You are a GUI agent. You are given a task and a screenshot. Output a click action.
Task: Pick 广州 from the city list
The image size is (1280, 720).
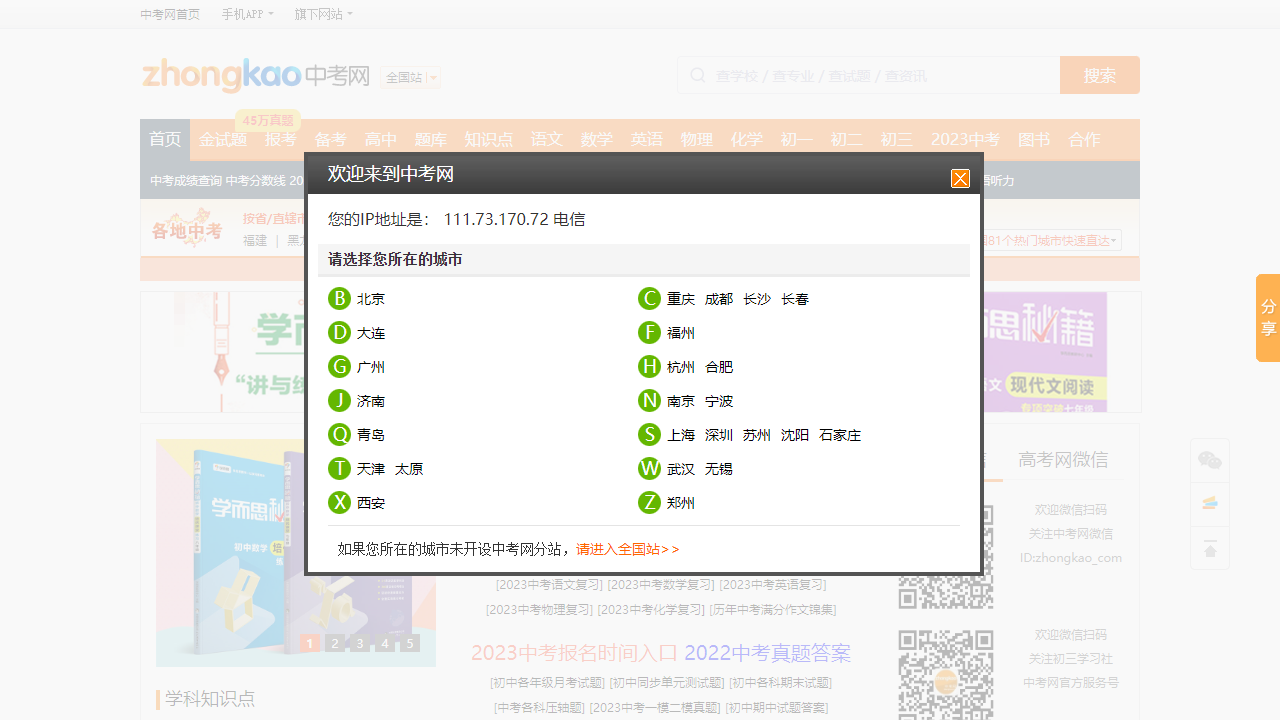[x=371, y=367]
